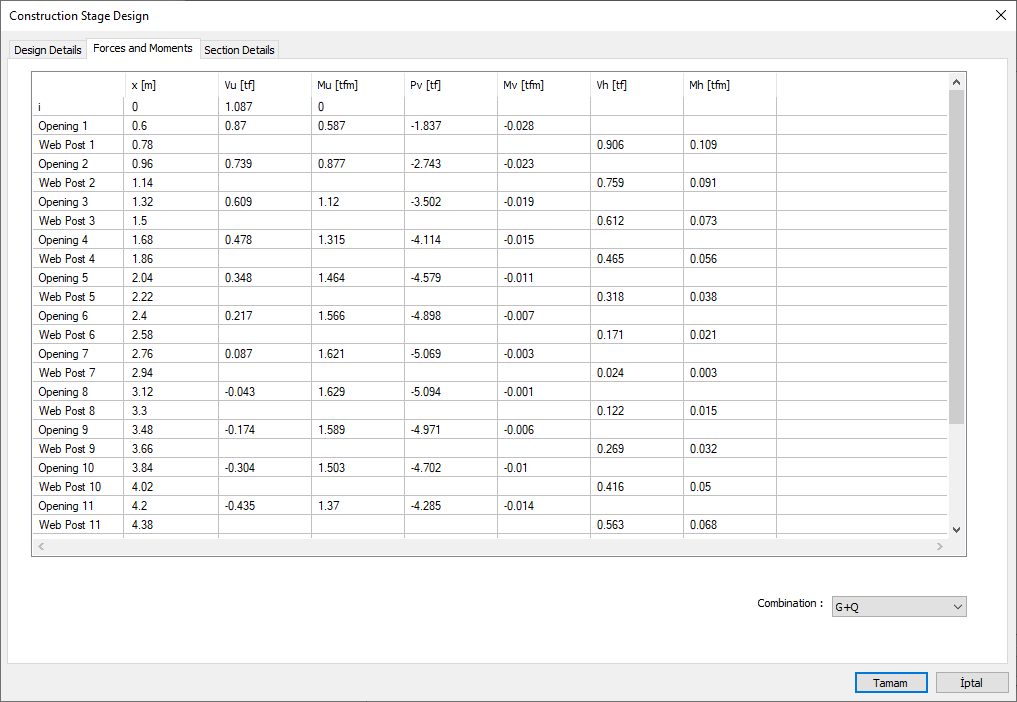Select the Opening 11 row label
This screenshot has height=702, width=1017.
click(x=66, y=506)
